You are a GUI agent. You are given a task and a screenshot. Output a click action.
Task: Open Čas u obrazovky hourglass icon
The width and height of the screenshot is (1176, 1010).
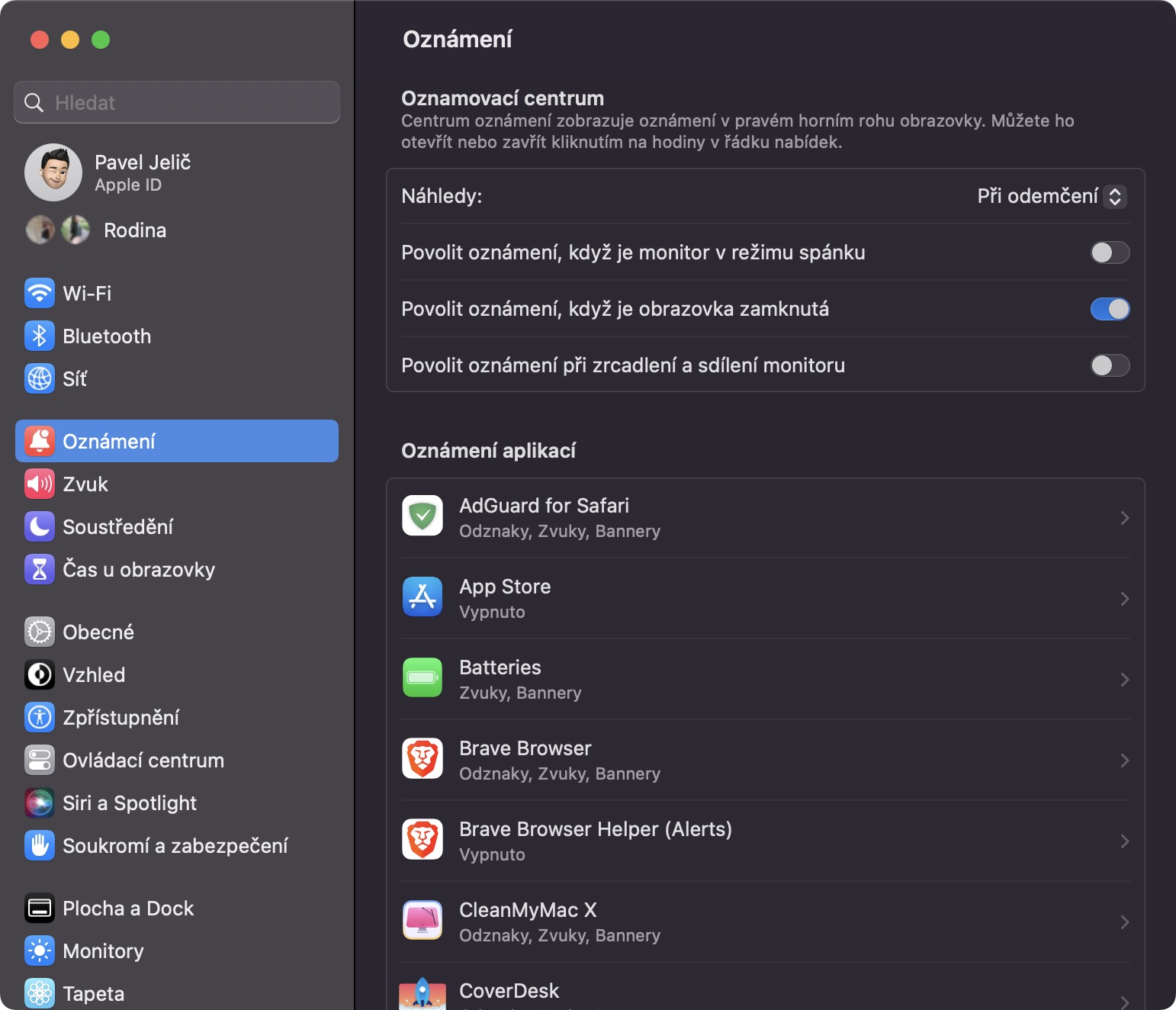pos(40,569)
